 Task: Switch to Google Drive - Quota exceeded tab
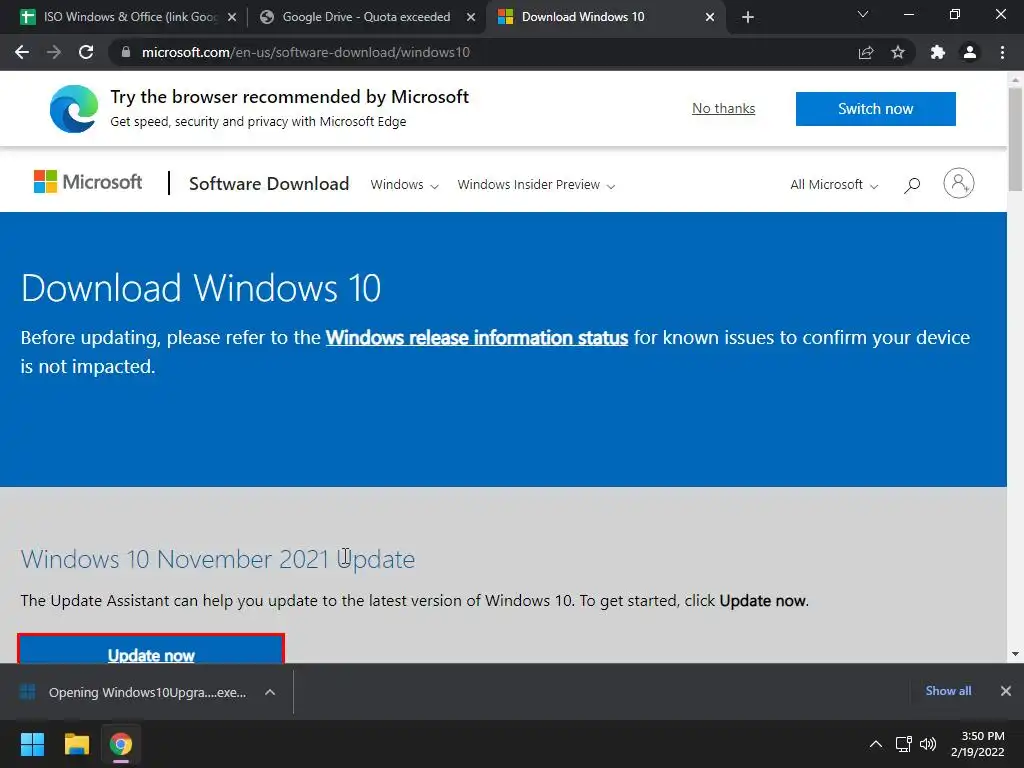[x=366, y=17]
